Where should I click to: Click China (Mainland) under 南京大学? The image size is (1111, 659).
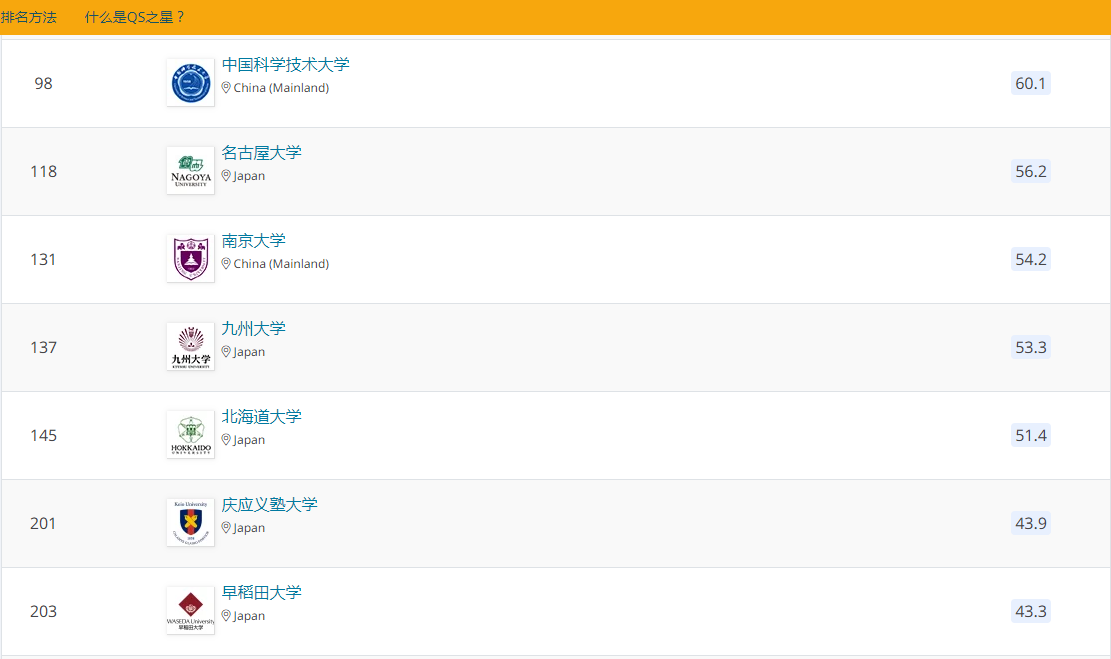point(281,264)
